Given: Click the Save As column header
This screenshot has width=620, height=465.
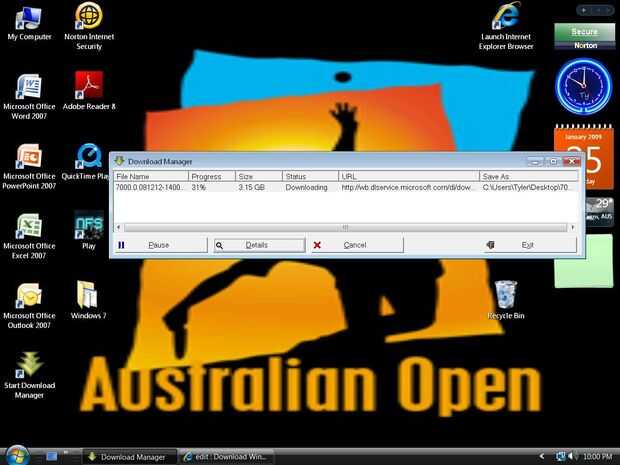Looking at the screenshot, I should (x=529, y=176).
